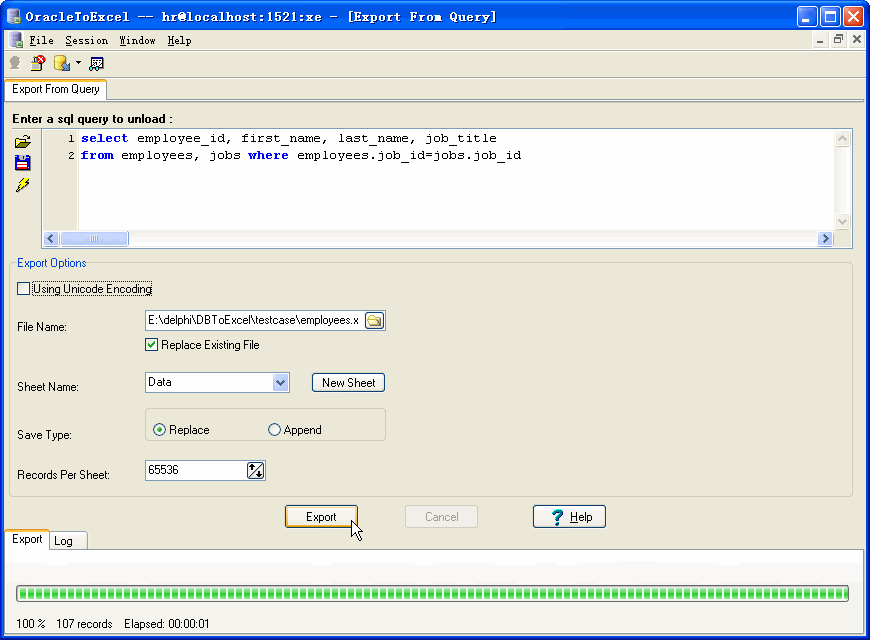Image resolution: width=870 pixels, height=640 pixels.
Task: Expand the Sheet Name dropdown
Action: tap(281, 382)
